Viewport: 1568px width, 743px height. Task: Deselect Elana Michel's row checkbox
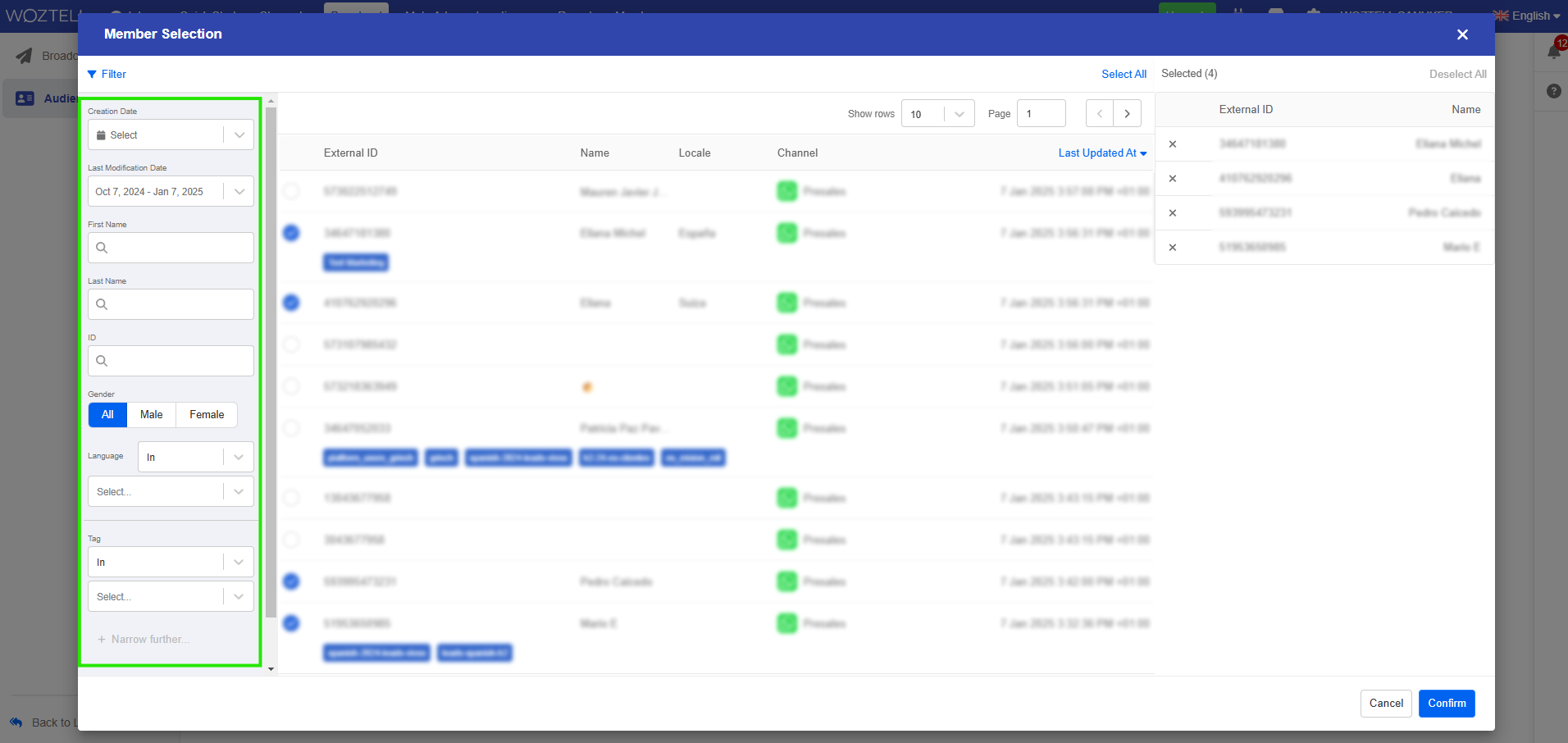coord(291,233)
